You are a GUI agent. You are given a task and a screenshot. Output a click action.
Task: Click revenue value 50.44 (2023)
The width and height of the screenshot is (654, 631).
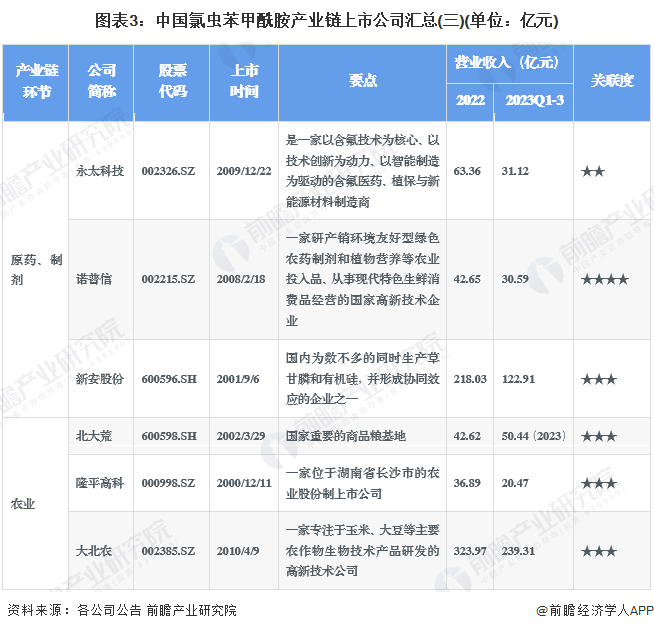point(533,436)
